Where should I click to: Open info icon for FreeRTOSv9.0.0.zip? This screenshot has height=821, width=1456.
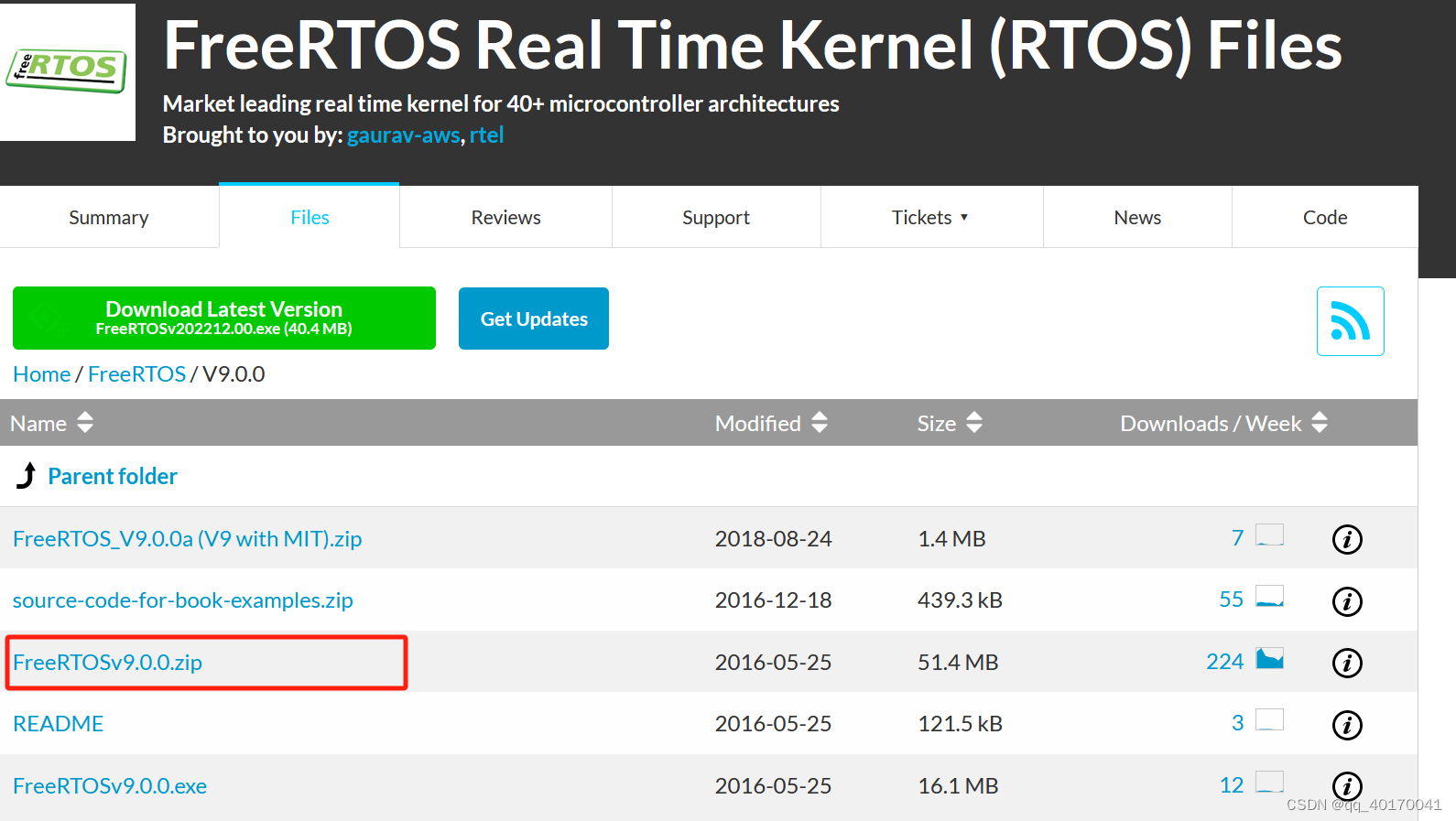click(1346, 663)
